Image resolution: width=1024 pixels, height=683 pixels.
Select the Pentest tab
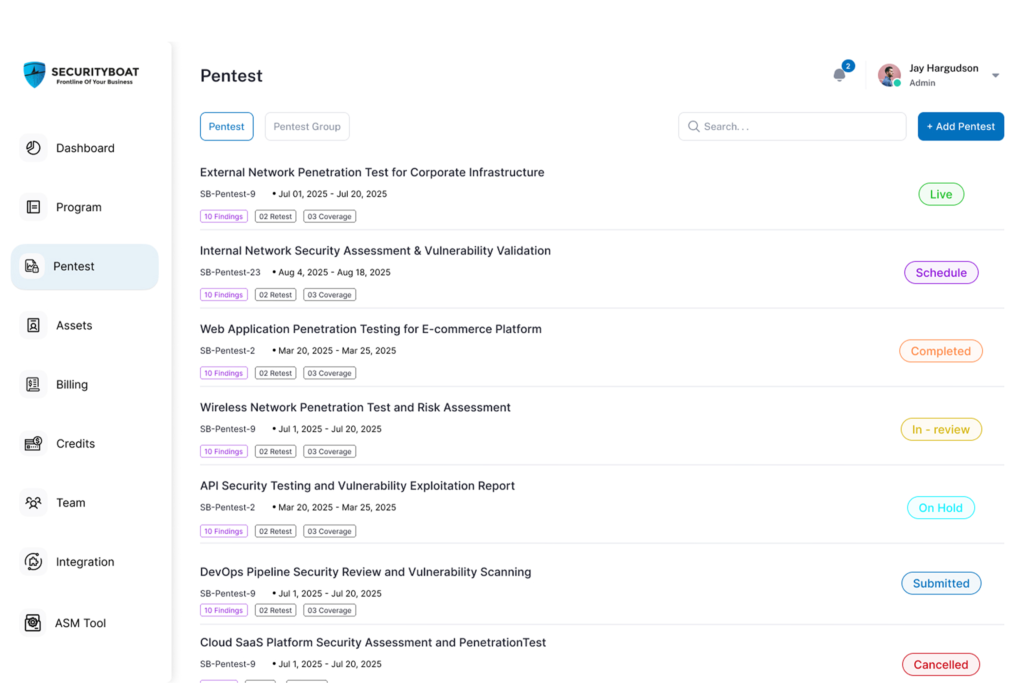click(x=227, y=127)
